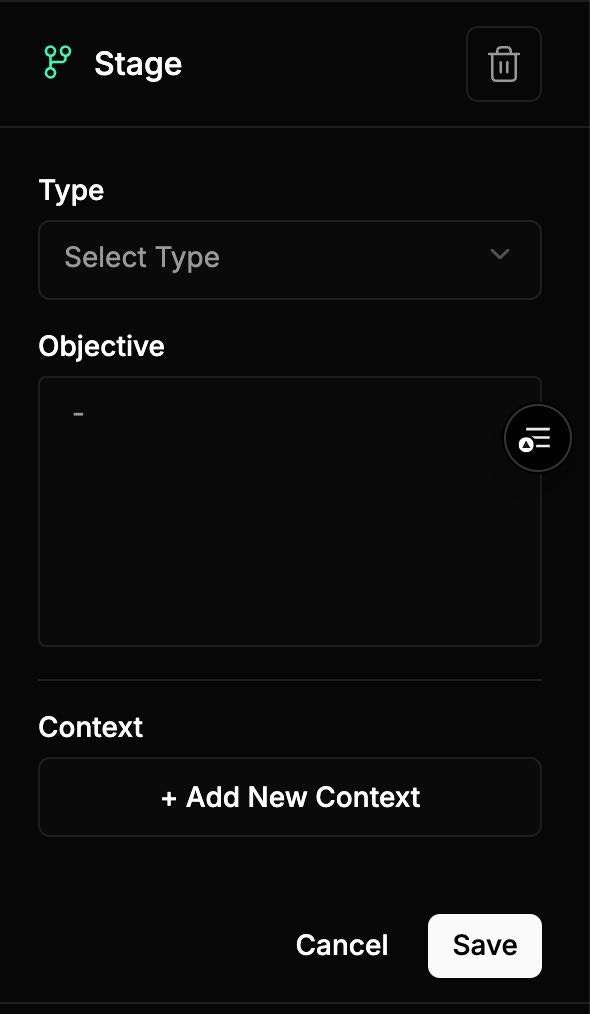Focus the Objective text area
The height and width of the screenshot is (1014, 590).
click(x=290, y=512)
